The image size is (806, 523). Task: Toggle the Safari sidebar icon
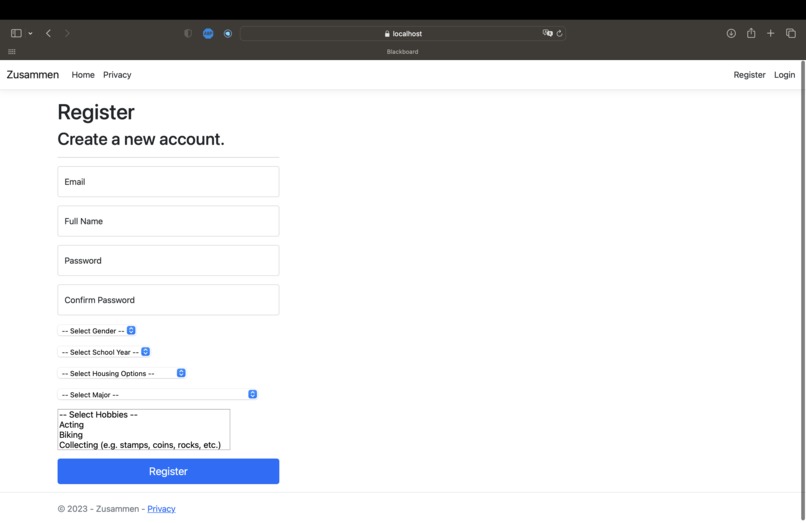16,33
